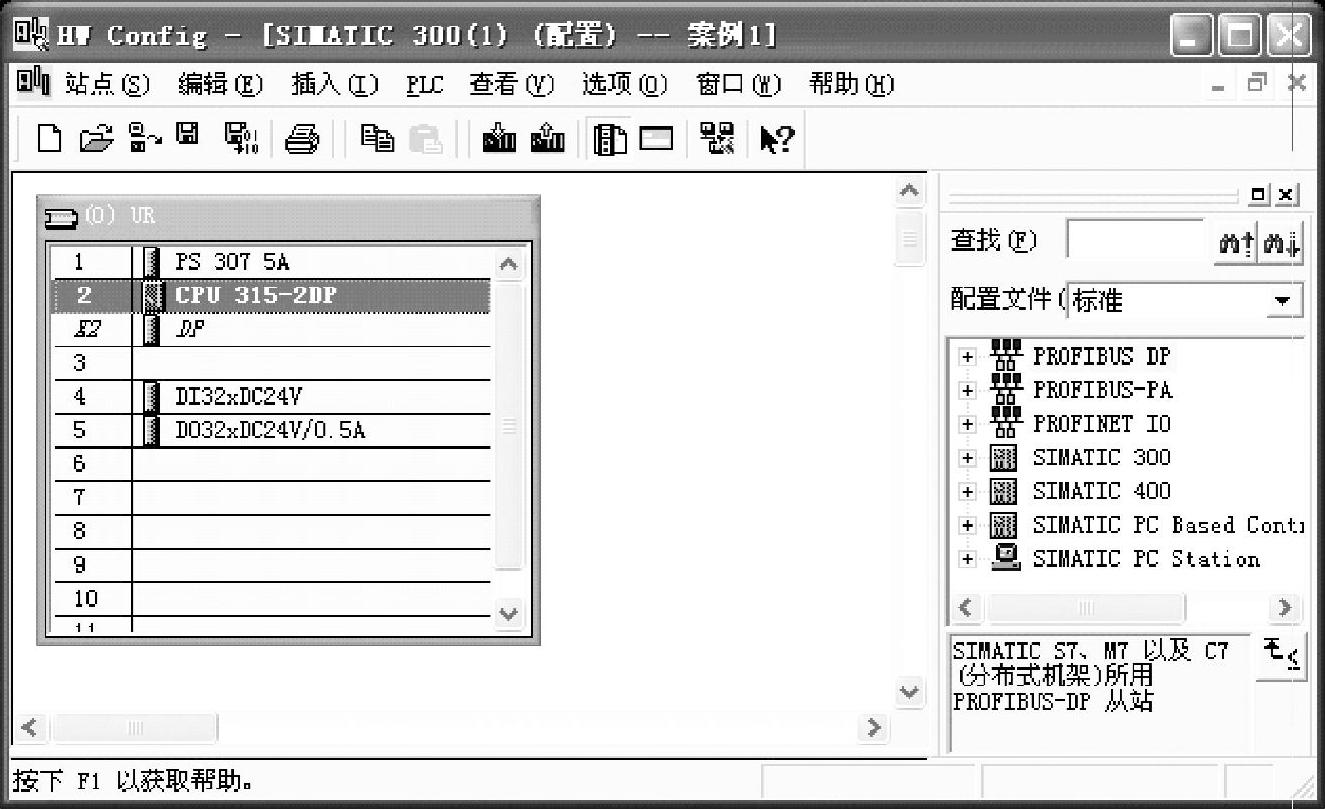This screenshot has height=809, width=1325.
Task: Click Upload from module icon
Action: pos(547,139)
